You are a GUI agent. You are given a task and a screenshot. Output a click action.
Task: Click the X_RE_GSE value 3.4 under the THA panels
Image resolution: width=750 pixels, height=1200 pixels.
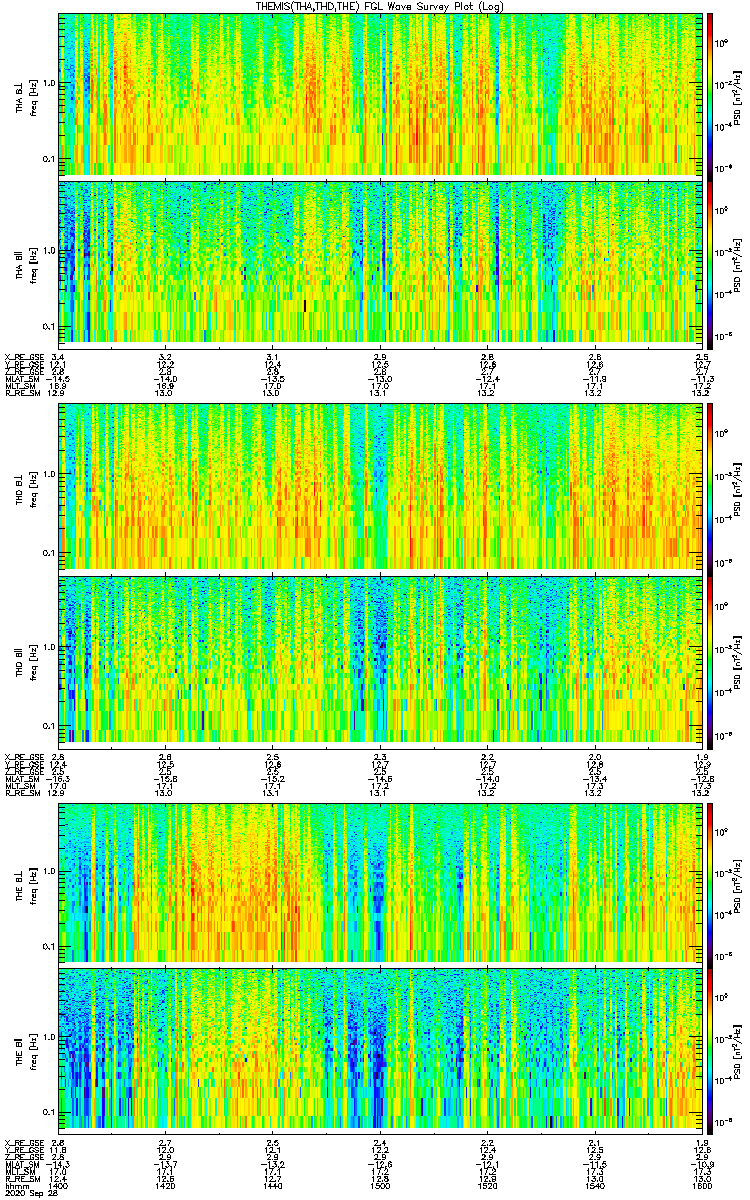[59, 357]
